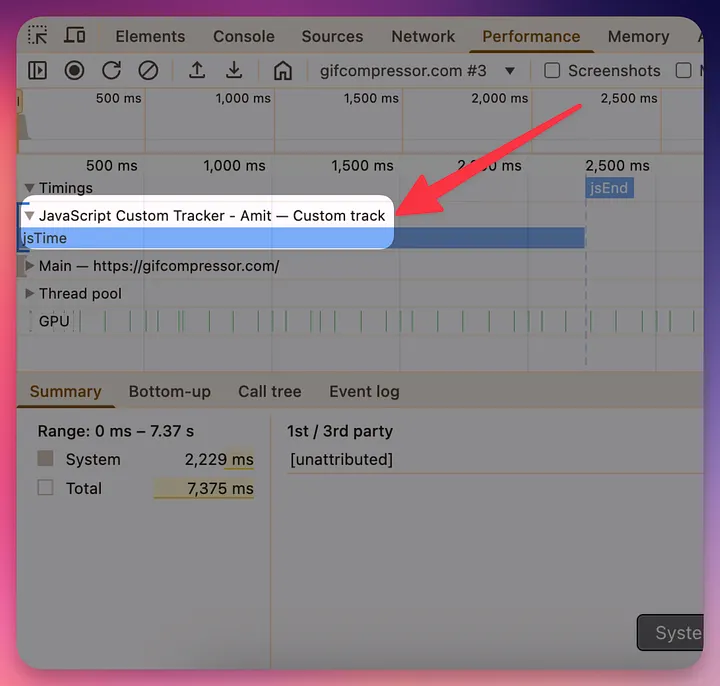Switch to the Network tab

423,36
